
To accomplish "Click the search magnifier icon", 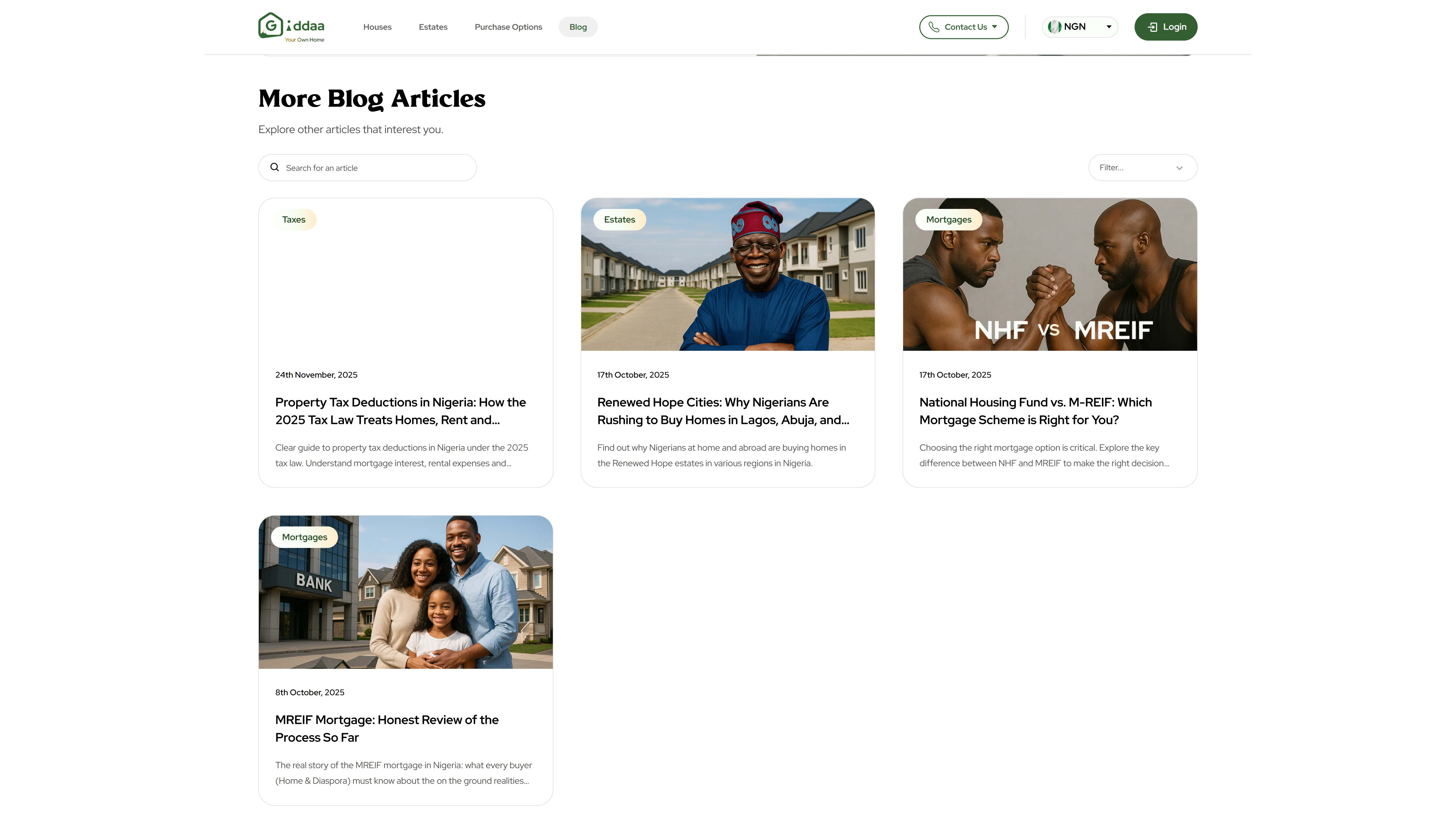I will 275,167.
